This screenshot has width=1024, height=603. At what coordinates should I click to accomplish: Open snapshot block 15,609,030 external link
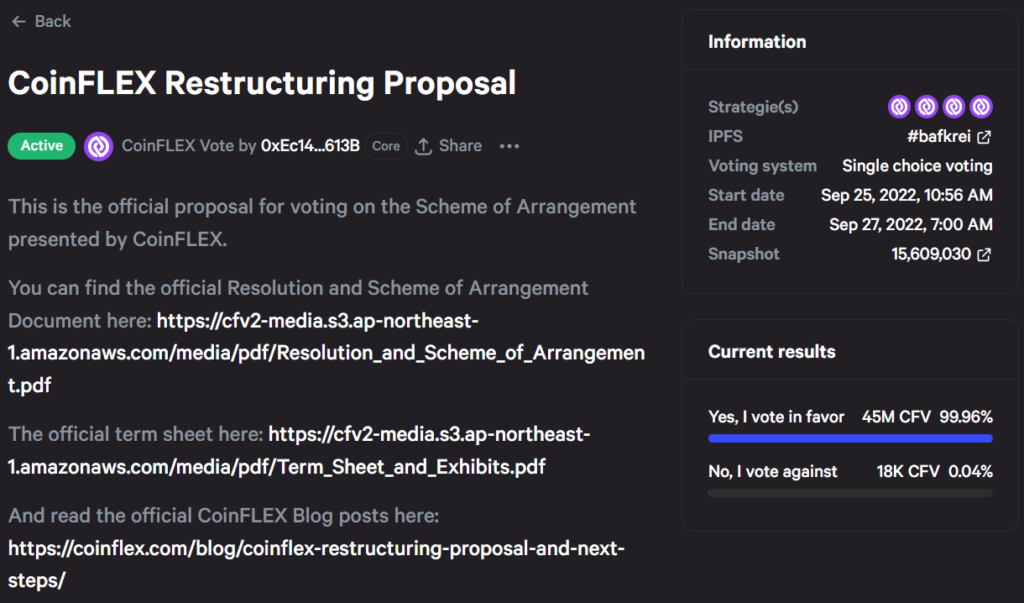point(984,255)
